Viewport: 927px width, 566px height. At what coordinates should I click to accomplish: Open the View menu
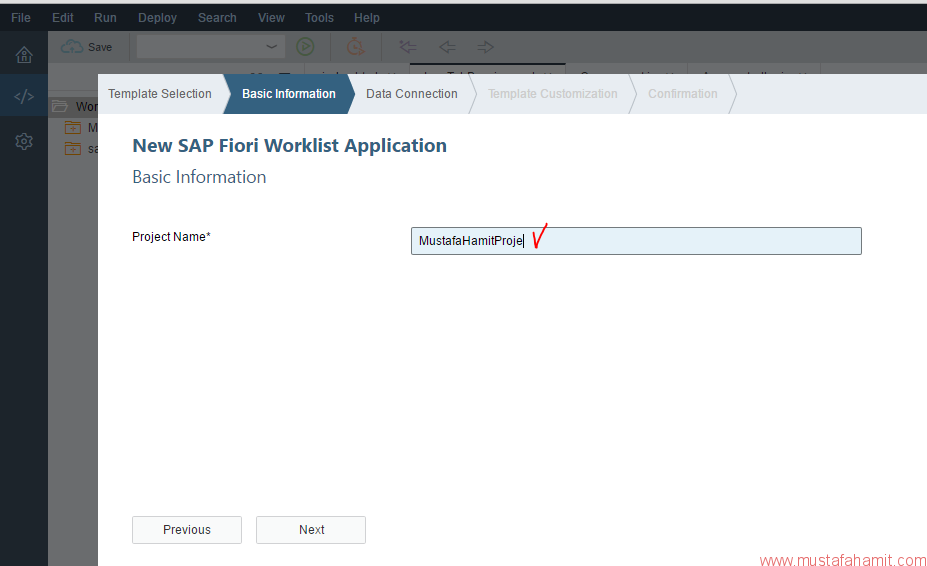[x=271, y=18]
